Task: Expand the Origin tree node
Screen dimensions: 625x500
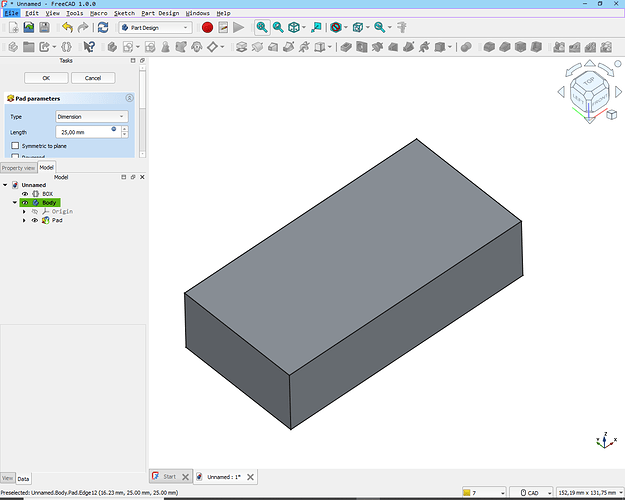Action: click(24, 211)
